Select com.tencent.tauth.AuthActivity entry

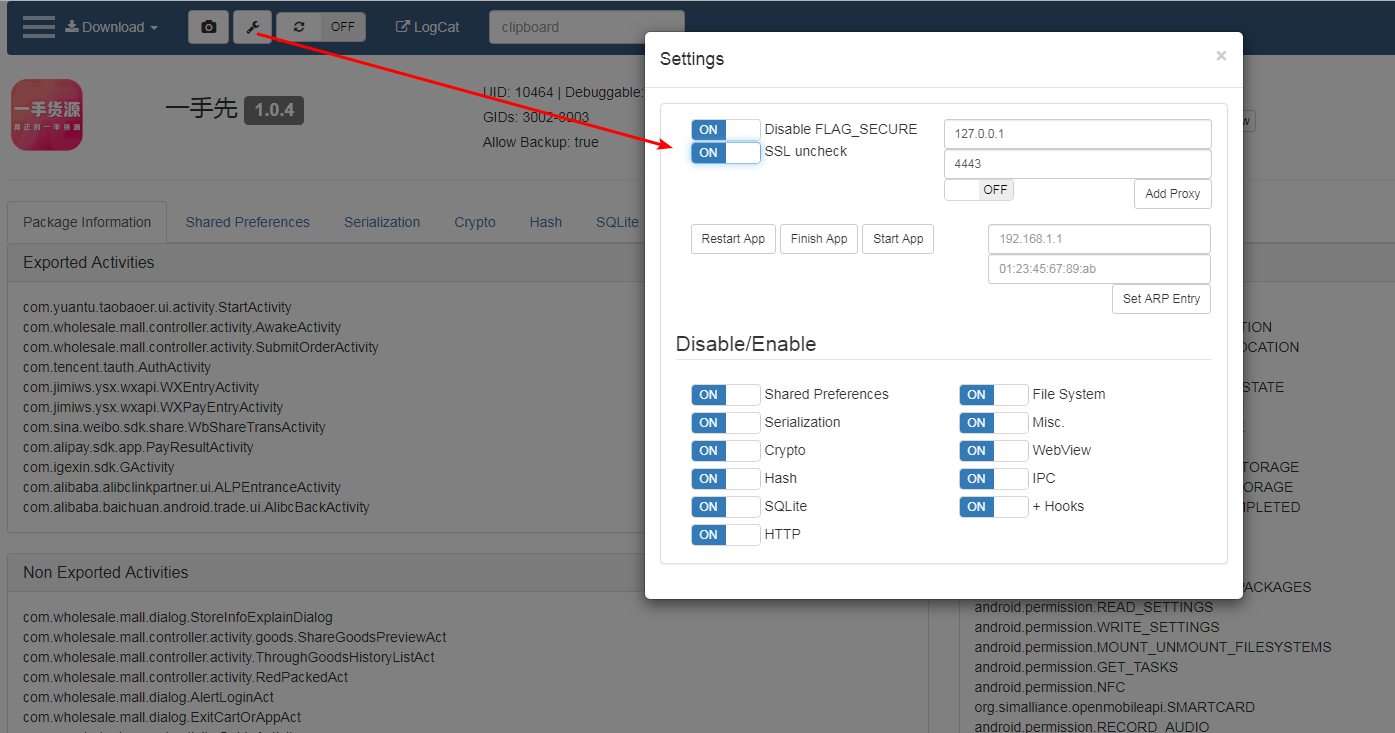[117, 367]
